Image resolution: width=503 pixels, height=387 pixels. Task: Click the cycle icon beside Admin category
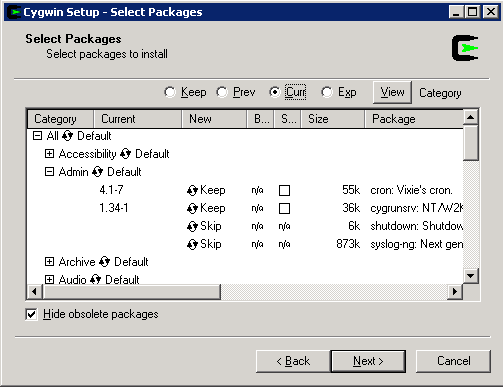(x=98, y=172)
